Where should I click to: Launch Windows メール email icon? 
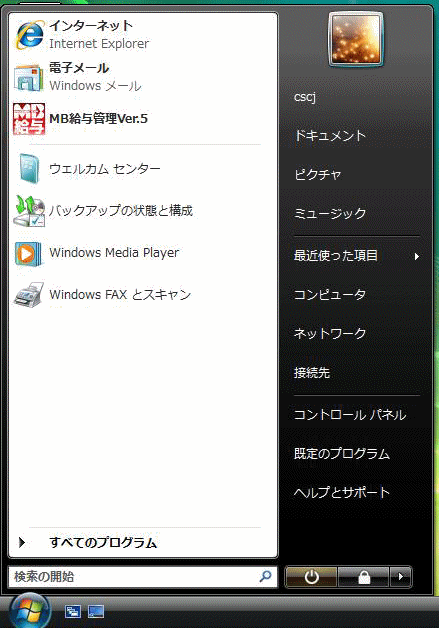coord(29,77)
